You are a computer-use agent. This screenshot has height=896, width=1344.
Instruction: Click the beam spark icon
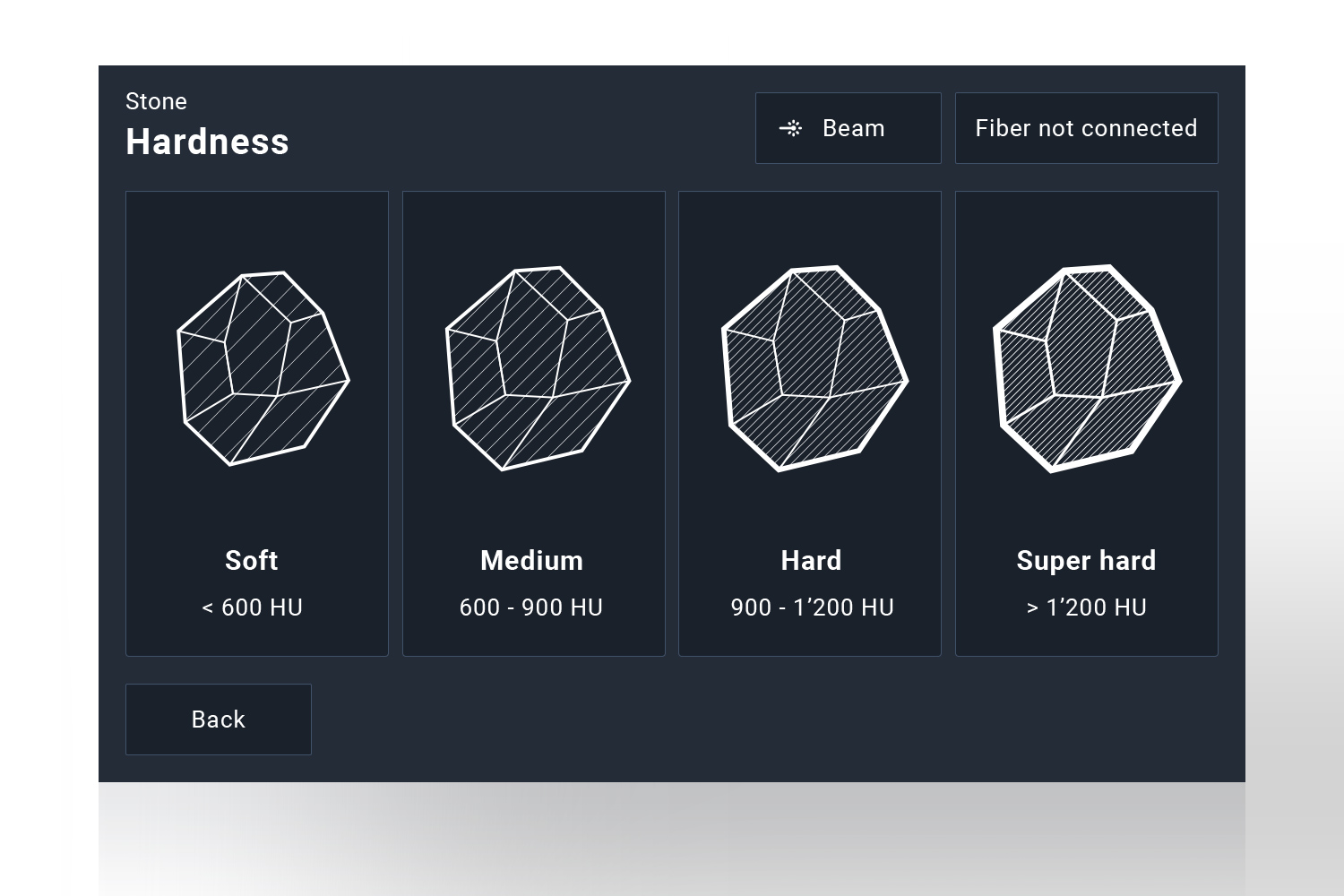tap(791, 129)
